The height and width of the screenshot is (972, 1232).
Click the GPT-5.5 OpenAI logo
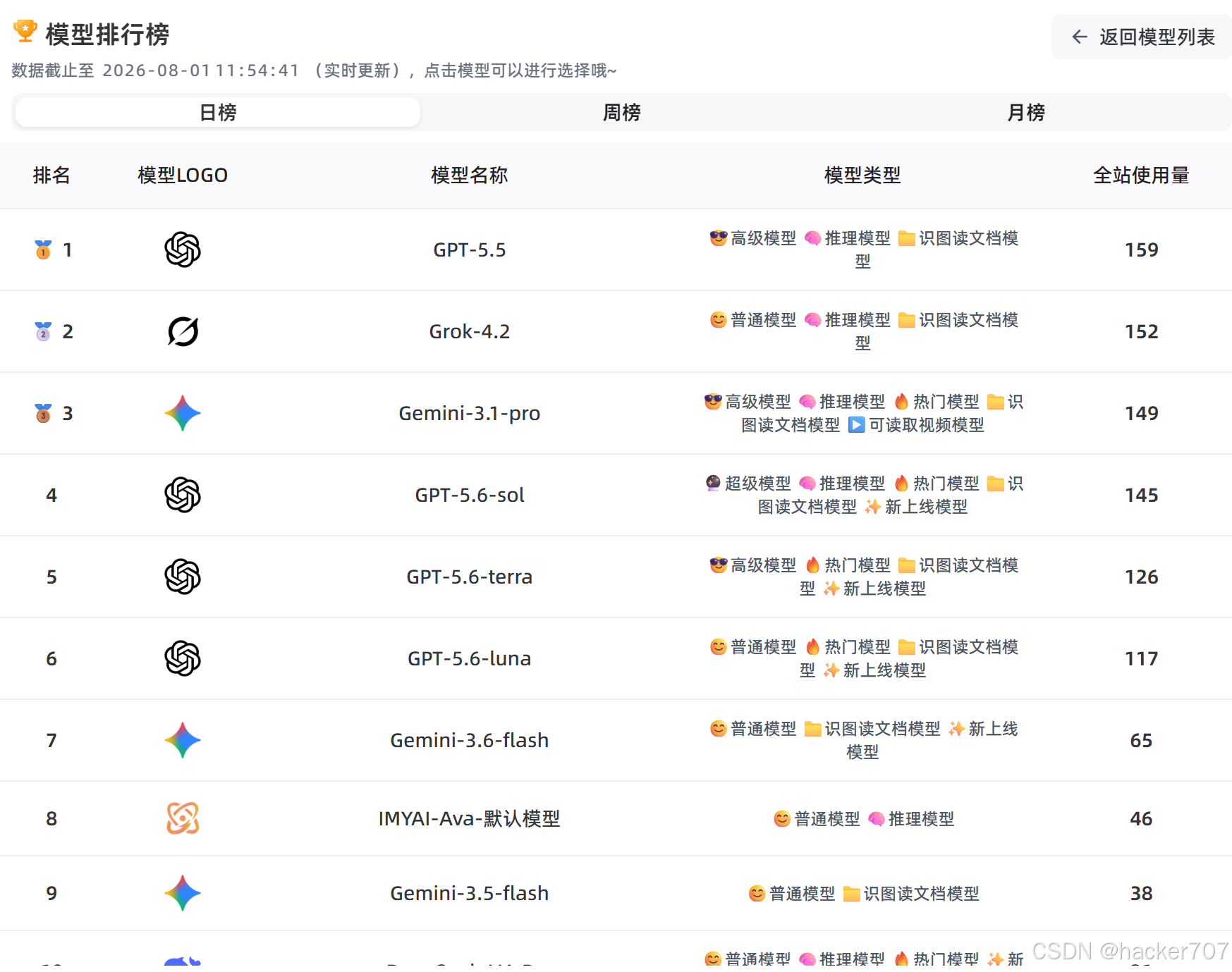pos(183,250)
